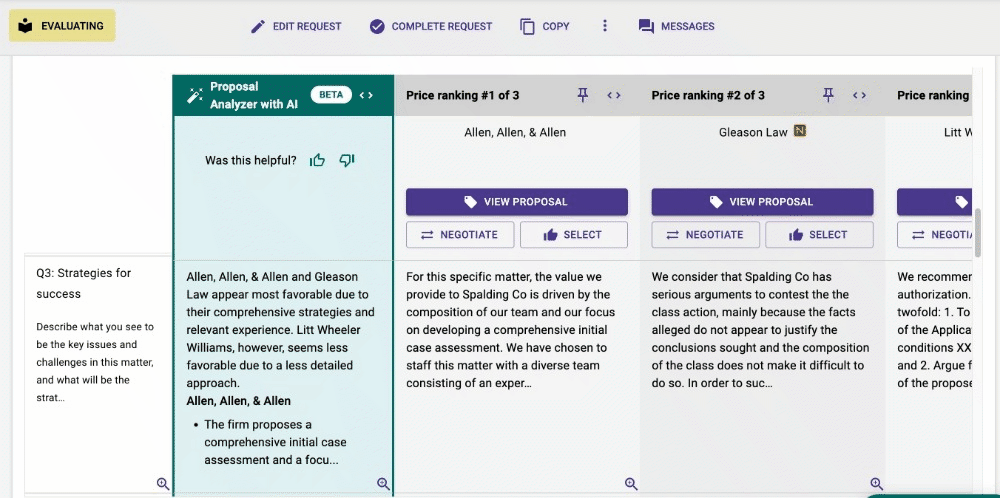Click the Copy toolbar button
The image size is (1000, 498).
click(545, 26)
